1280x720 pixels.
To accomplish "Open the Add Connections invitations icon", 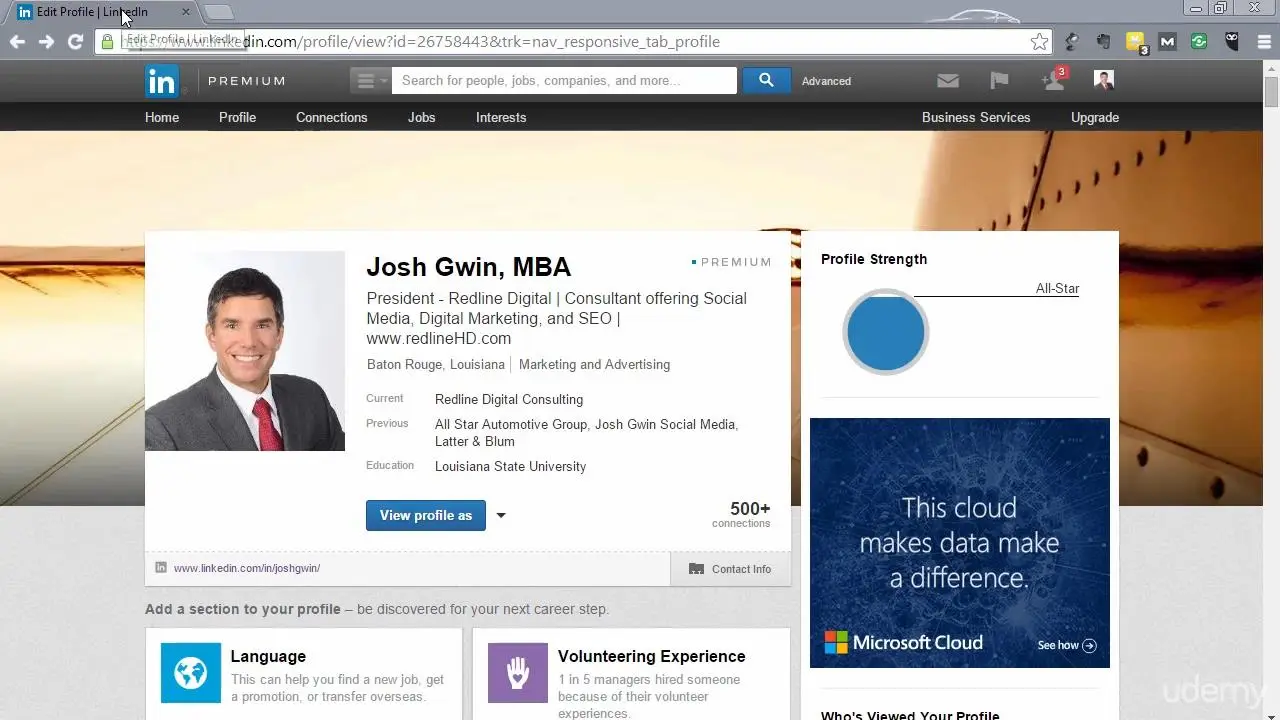I will [x=1054, y=80].
